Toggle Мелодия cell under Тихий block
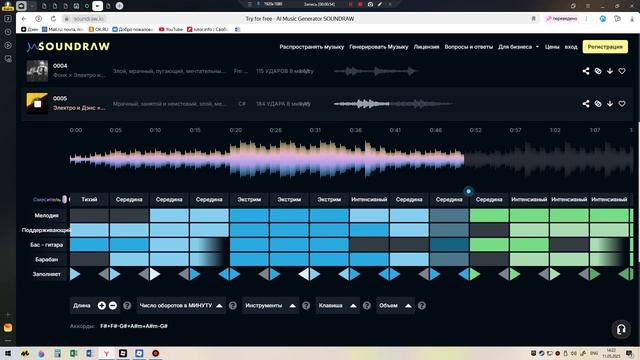The image size is (640, 360). click(89, 215)
